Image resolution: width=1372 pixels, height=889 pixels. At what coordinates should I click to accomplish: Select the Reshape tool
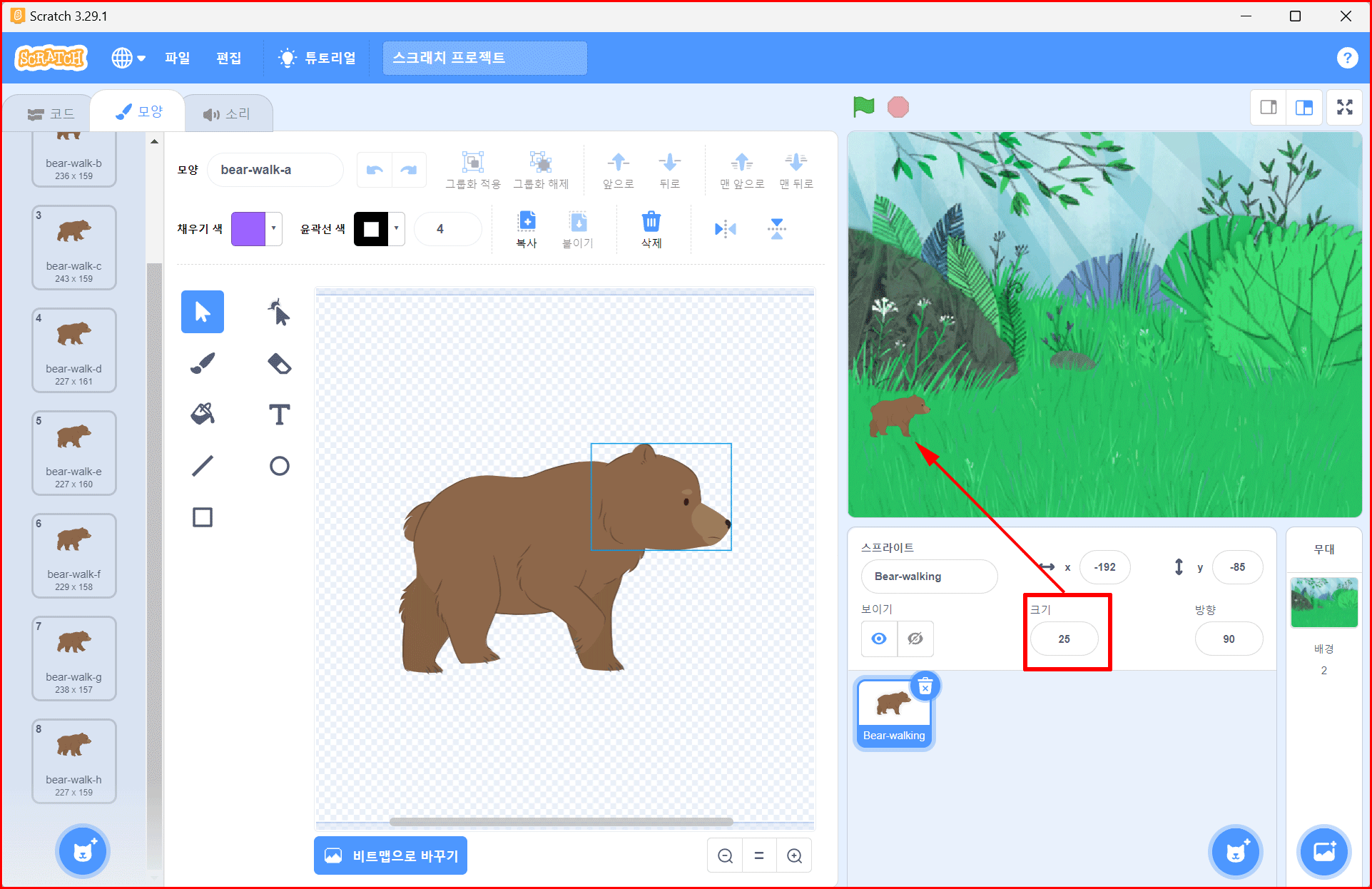(279, 312)
